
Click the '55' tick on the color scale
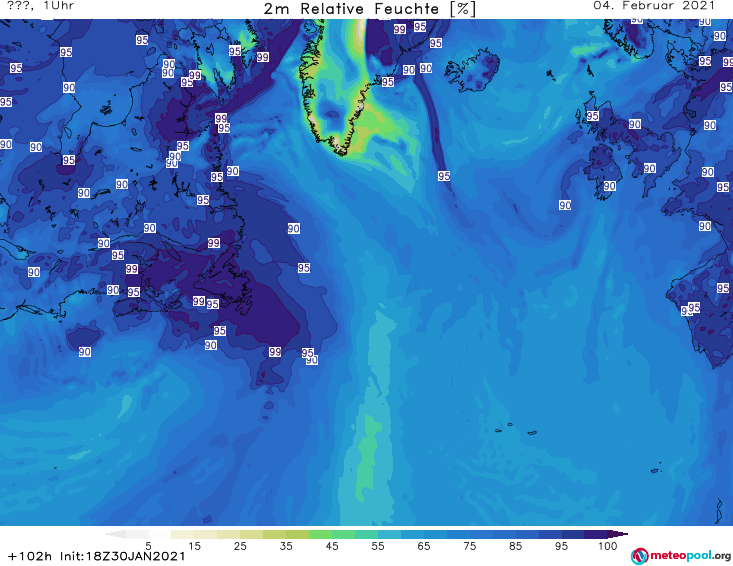click(x=377, y=546)
